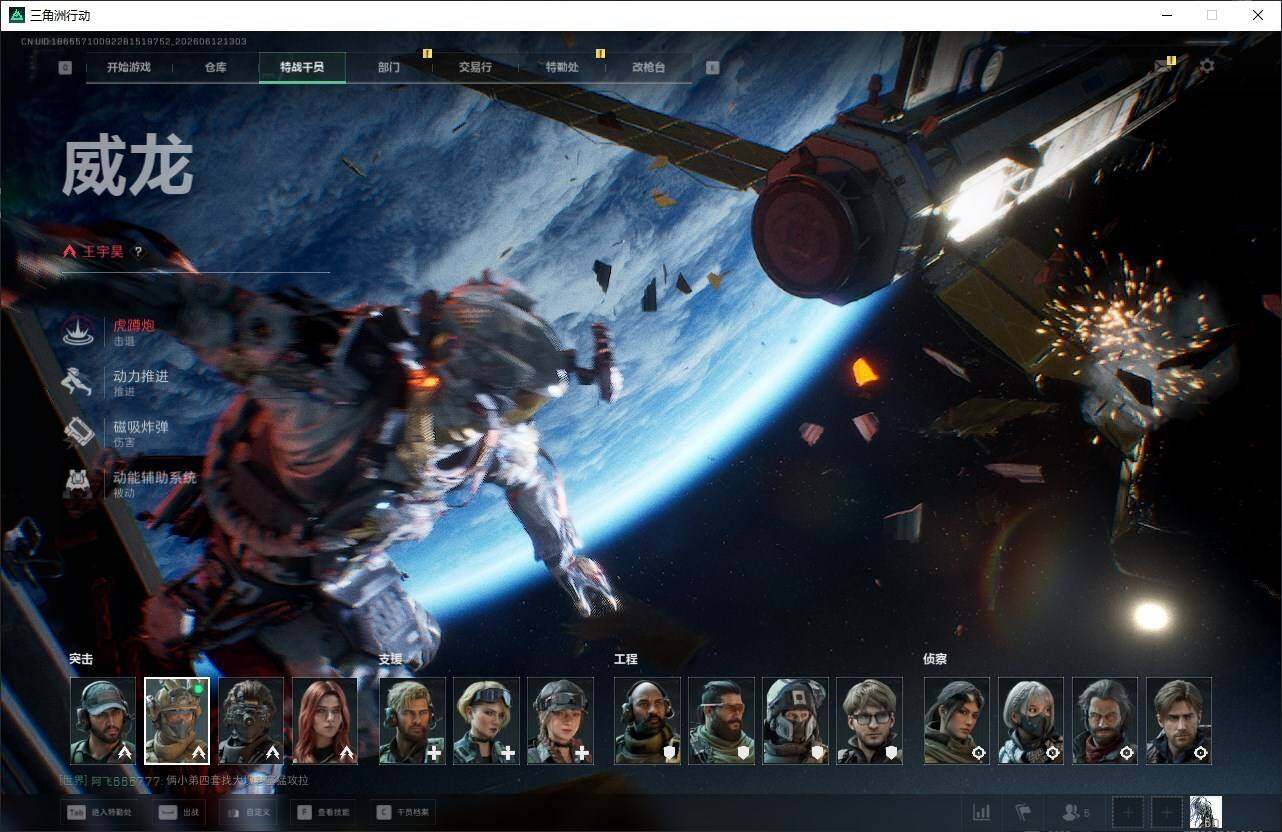1282x832 pixels.
Task: Click the operator name 王宇昊
Action: (x=103, y=252)
